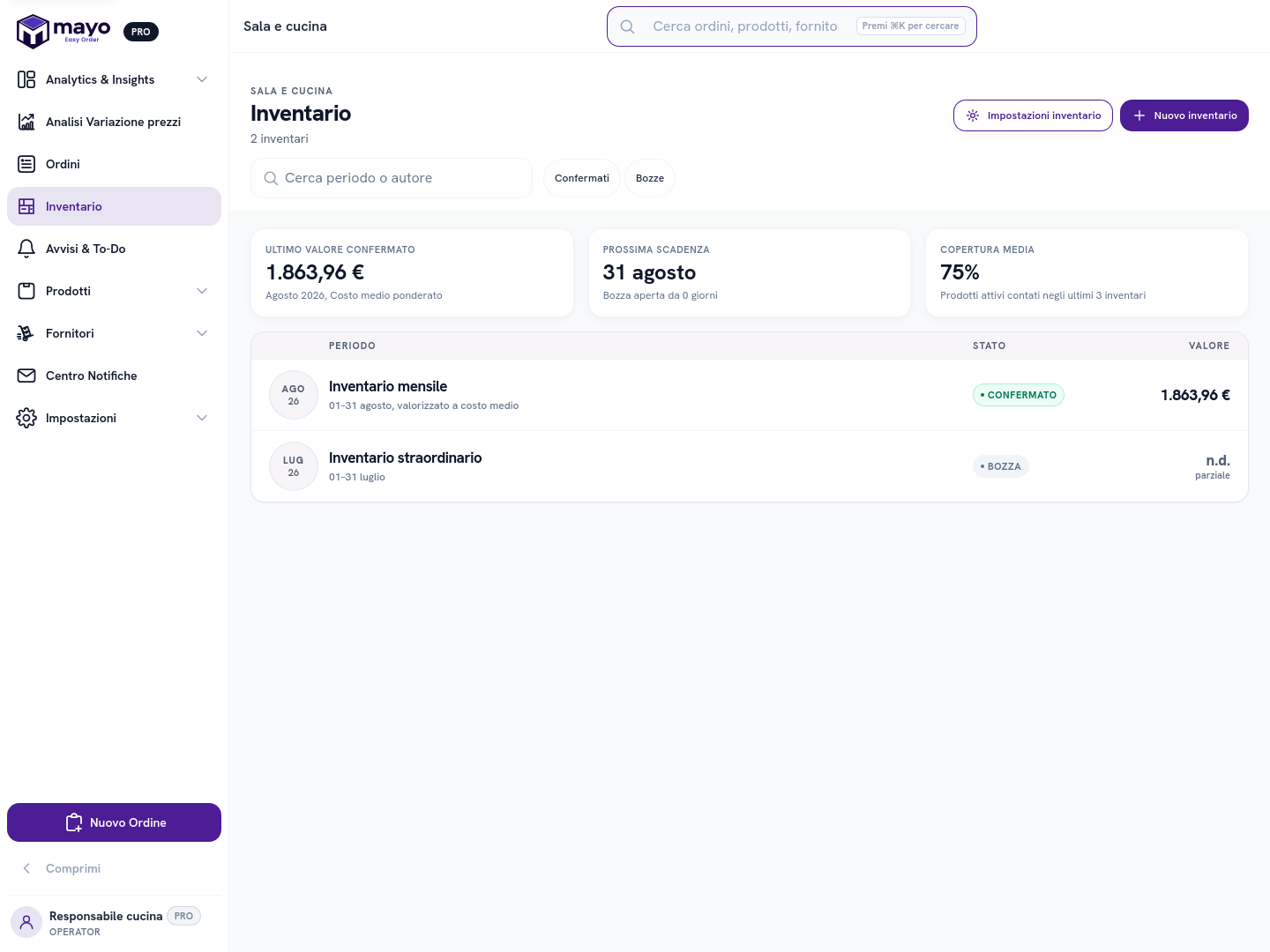The height and width of the screenshot is (952, 1270).
Task: Collapse sidebar with Comprimi
Action: pos(114,868)
